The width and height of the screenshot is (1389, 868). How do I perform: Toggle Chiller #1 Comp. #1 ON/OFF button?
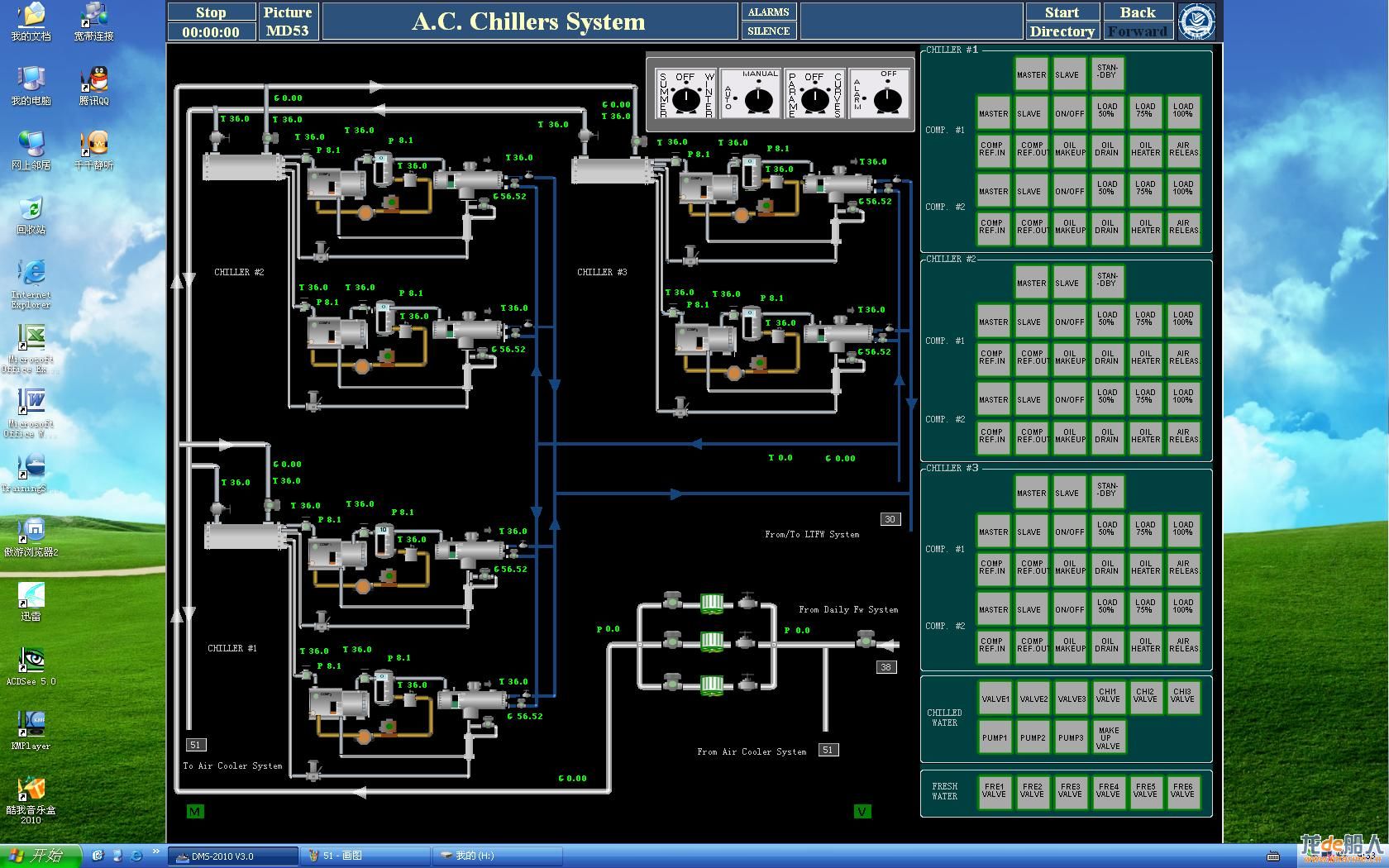pyautogui.click(x=1069, y=113)
